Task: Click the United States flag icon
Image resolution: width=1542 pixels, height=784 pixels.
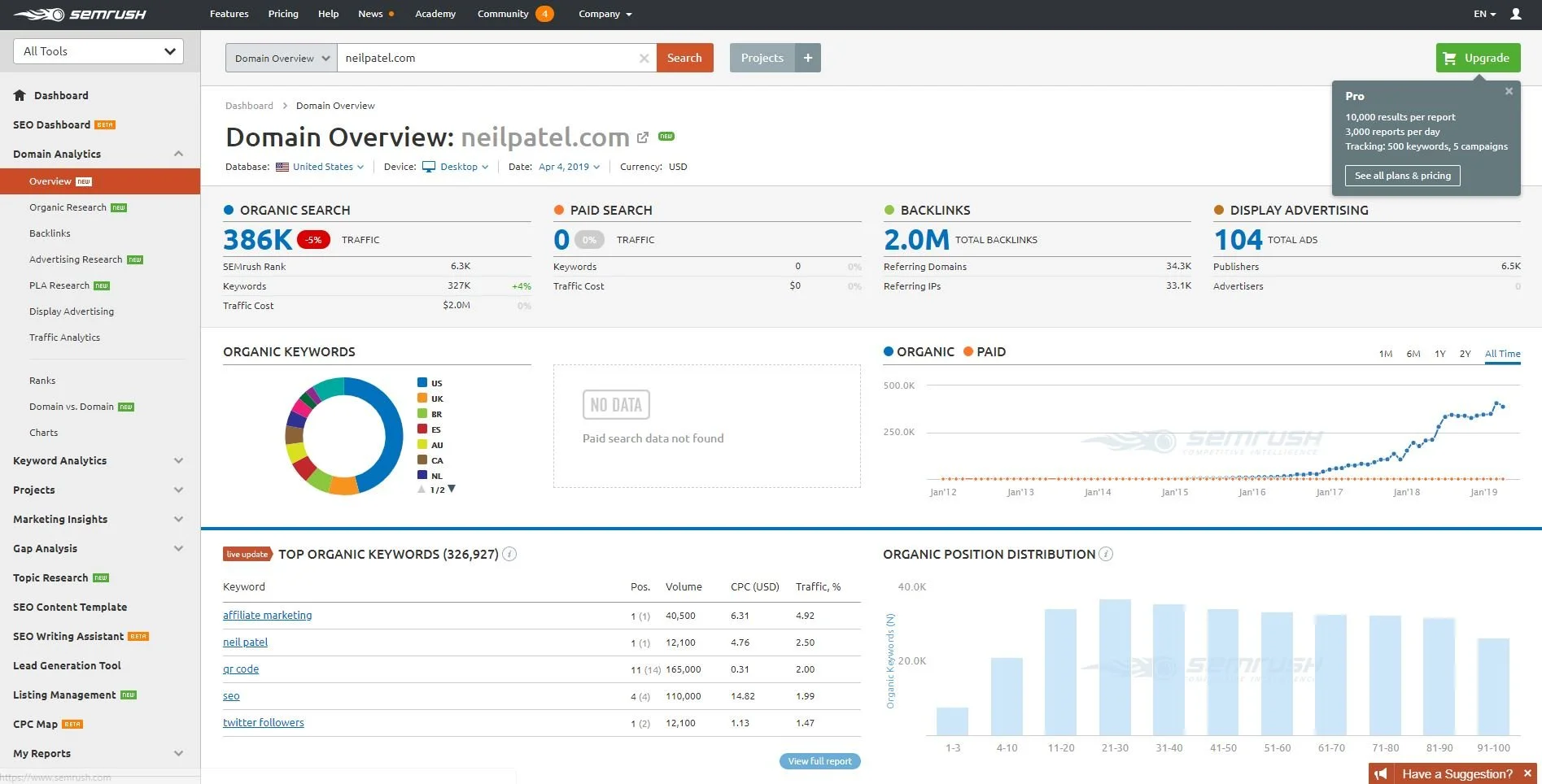Action: 282,167
